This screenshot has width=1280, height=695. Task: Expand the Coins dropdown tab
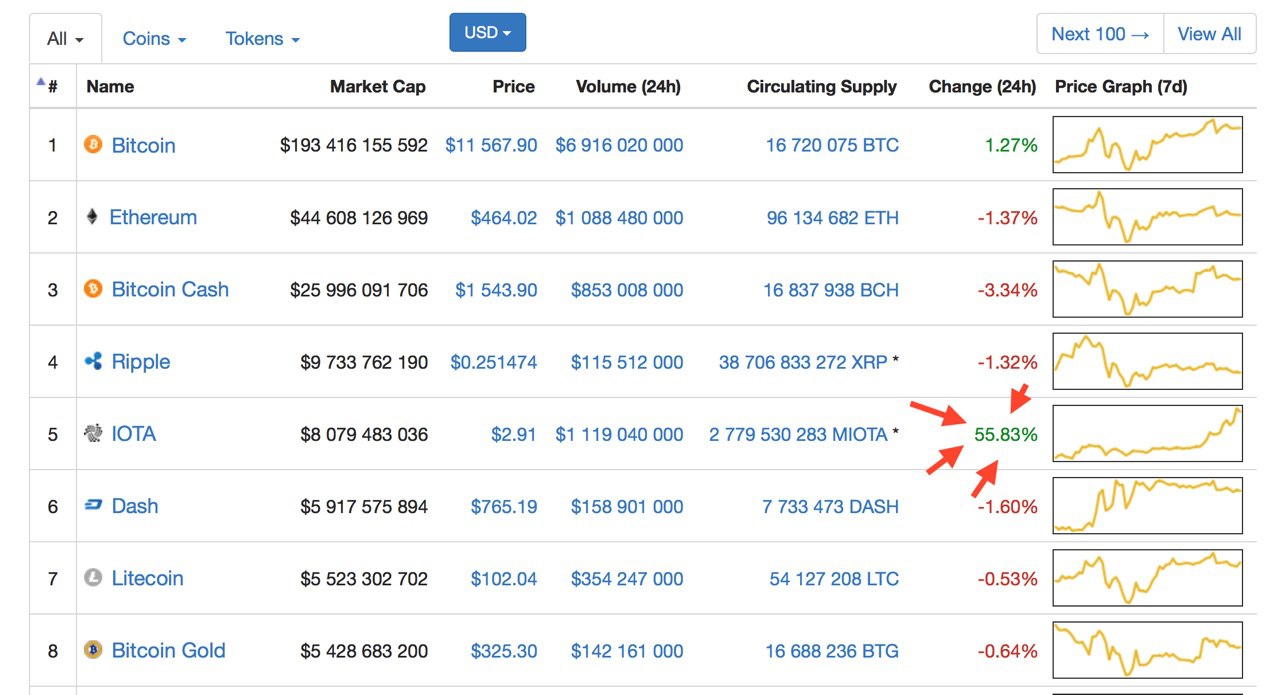tap(154, 39)
